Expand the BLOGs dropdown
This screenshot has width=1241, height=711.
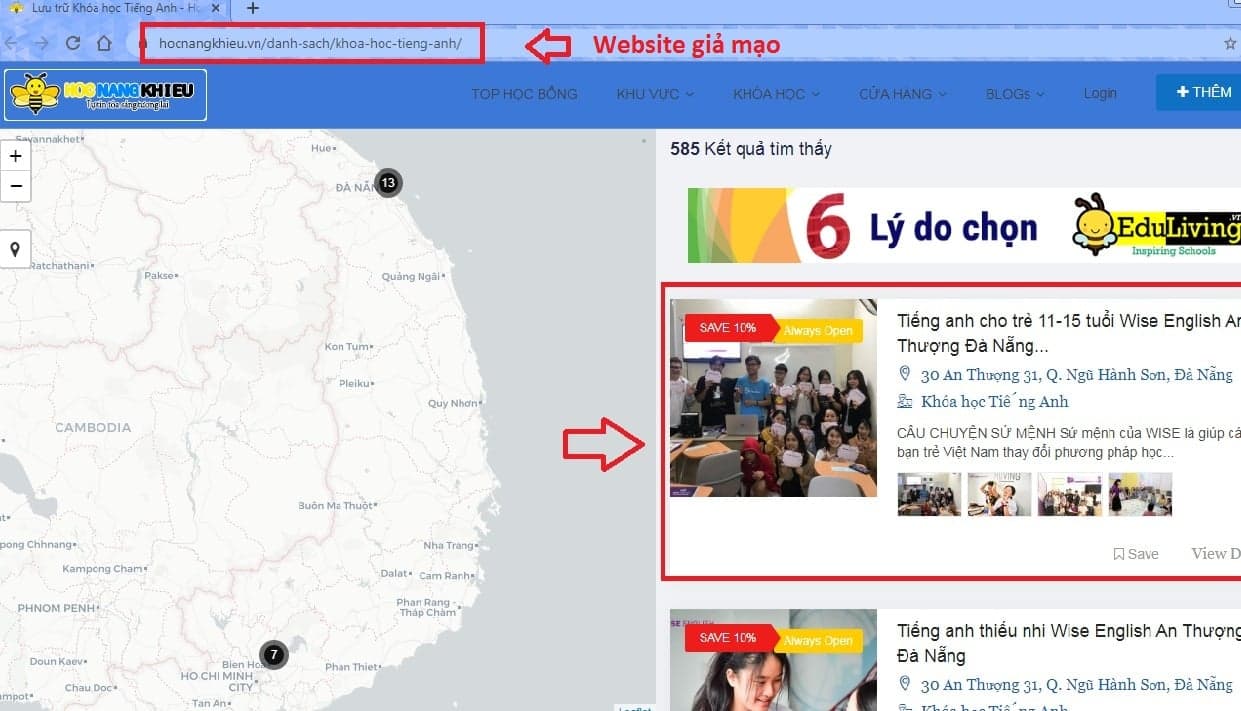click(1015, 94)
